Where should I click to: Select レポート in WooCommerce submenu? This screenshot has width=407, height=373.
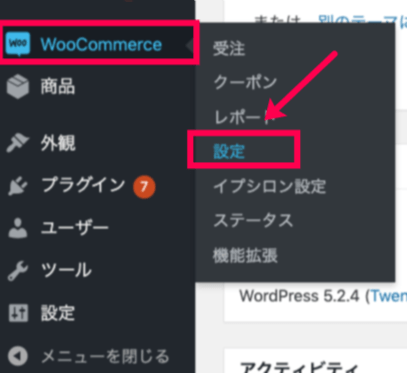click(245, 117)
